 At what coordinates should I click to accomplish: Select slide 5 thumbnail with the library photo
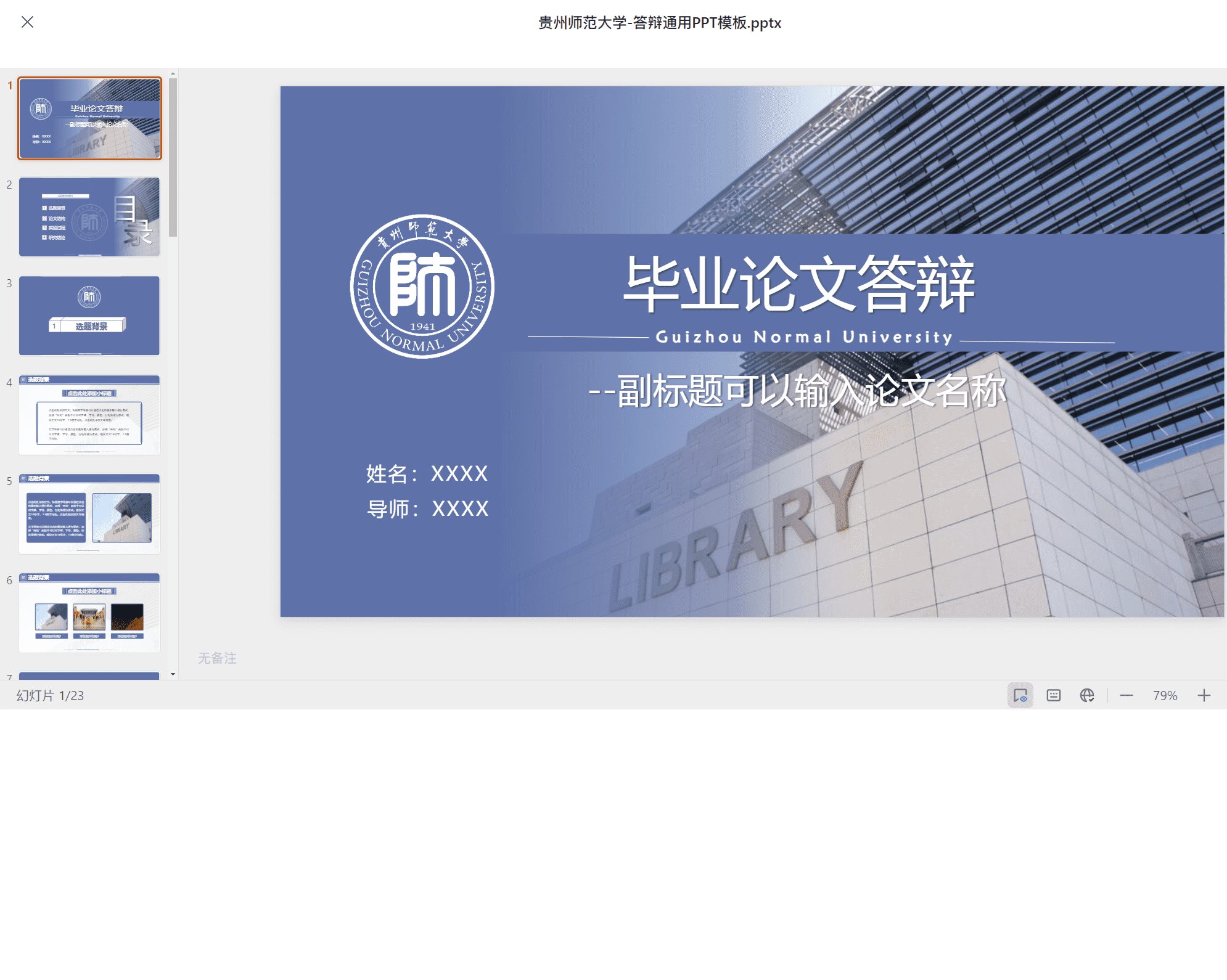(x=89, y=513)
